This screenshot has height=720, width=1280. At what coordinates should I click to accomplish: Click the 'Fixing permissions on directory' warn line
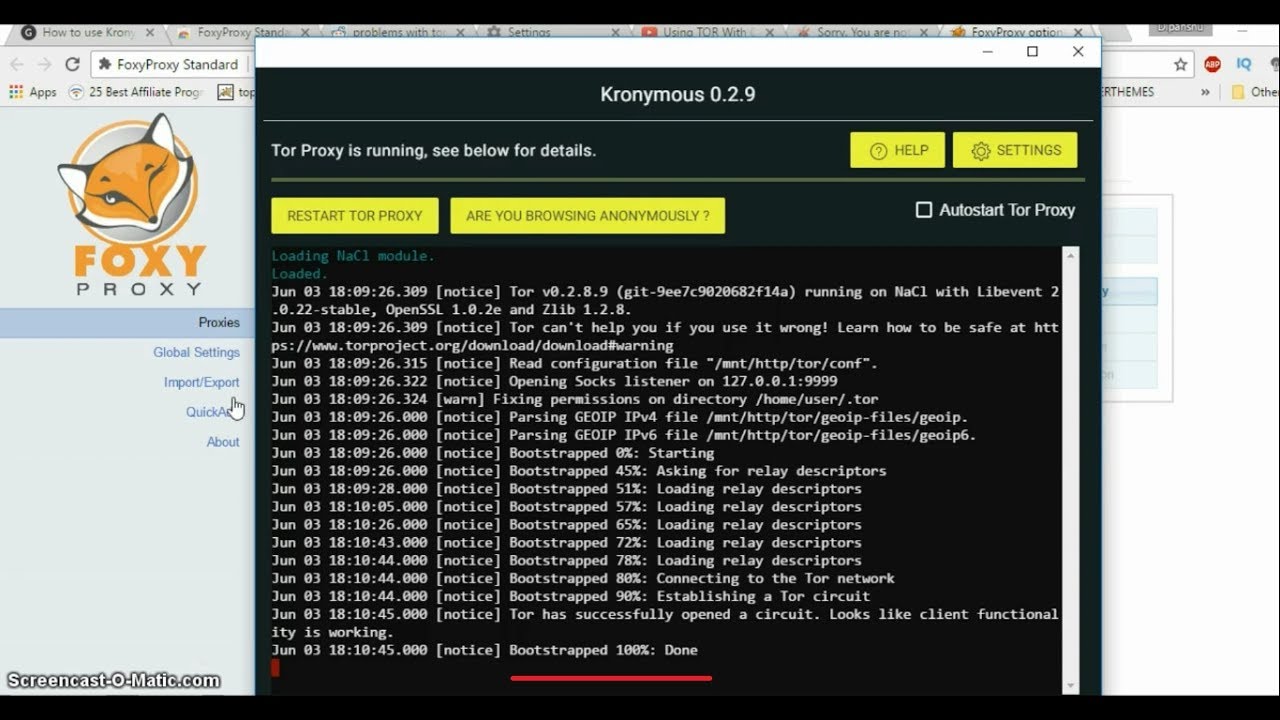[x=575, y=399]
